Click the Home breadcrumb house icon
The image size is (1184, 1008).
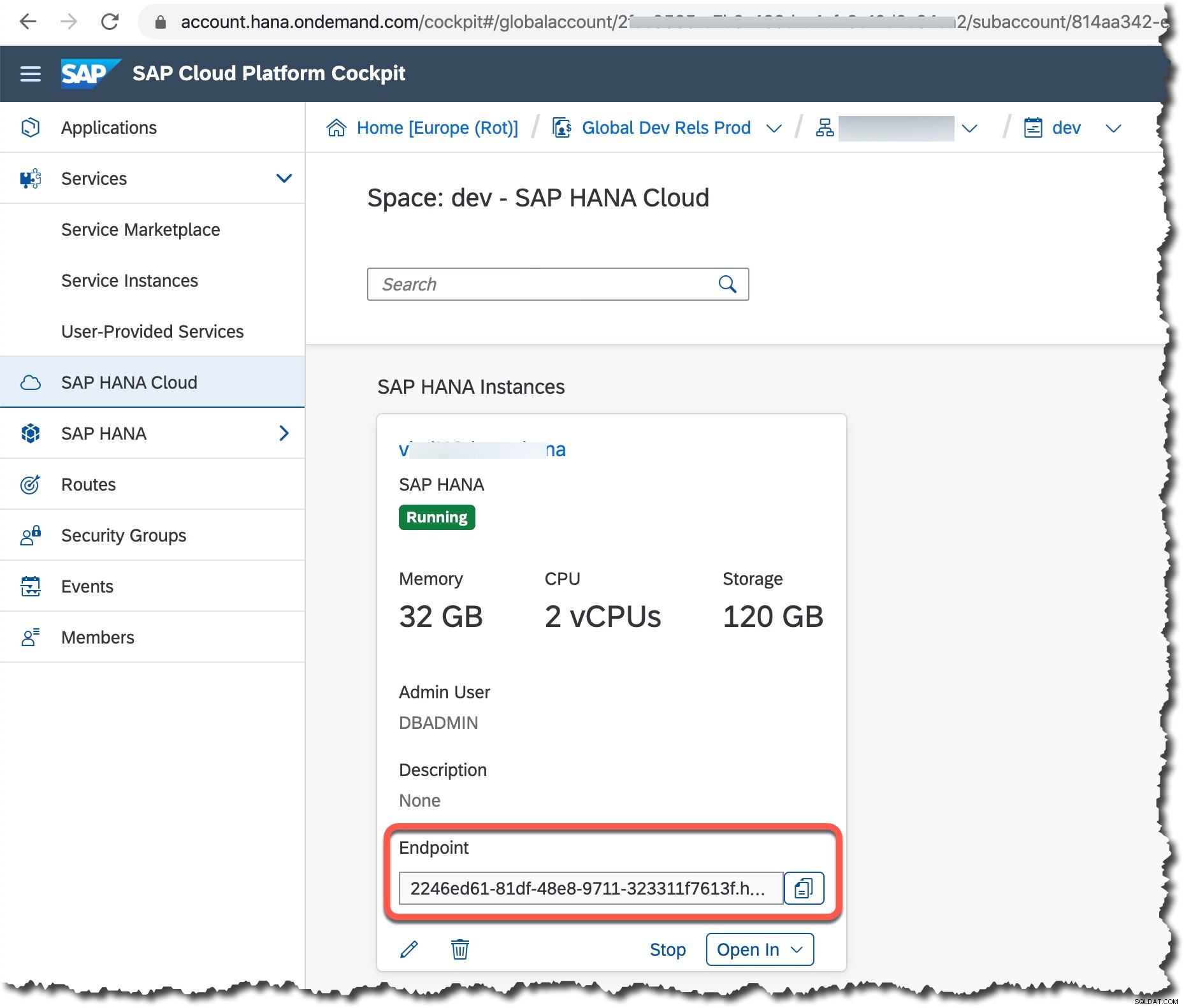coord(336,127)
